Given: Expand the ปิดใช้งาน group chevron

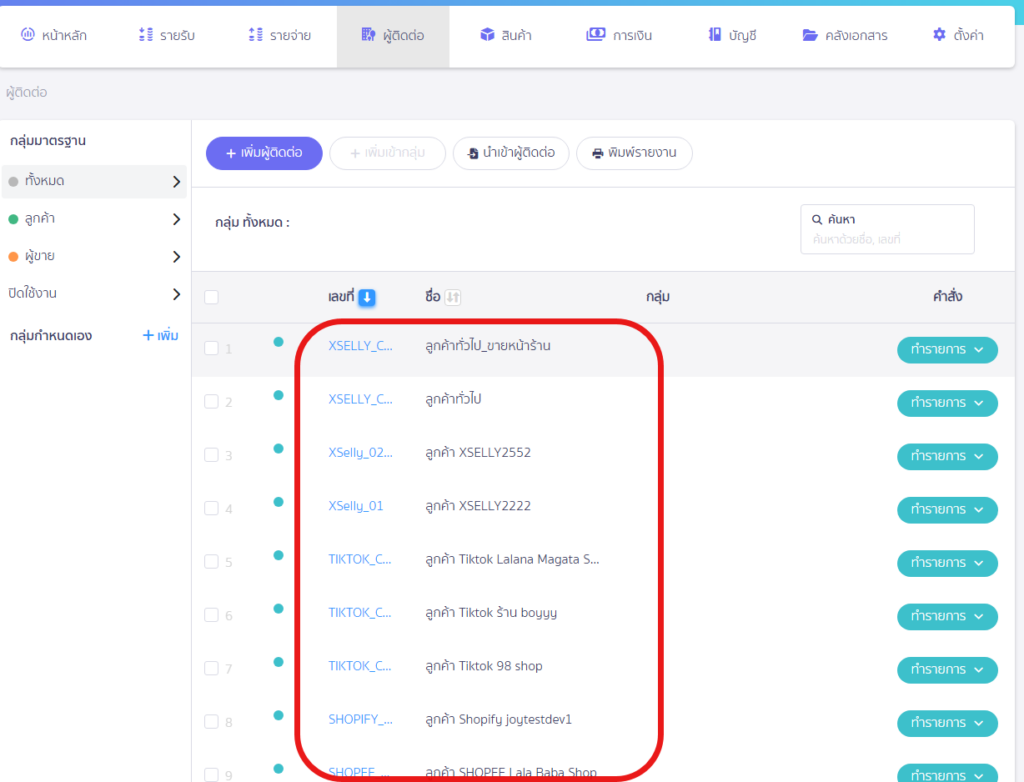Looking at the screenshot, I should [x=176, y=294].
